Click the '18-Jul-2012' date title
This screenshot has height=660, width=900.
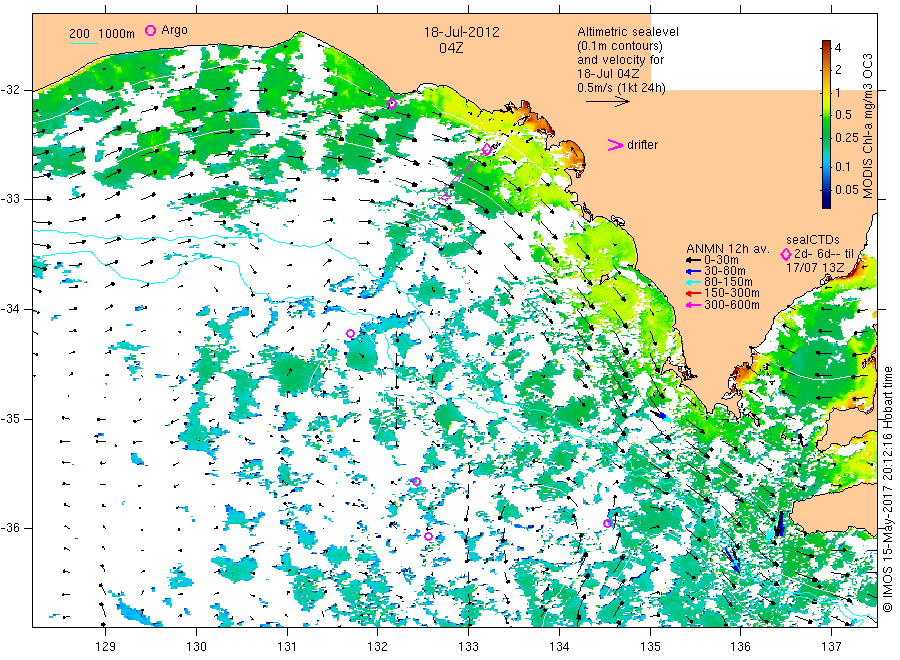point(461,32)
